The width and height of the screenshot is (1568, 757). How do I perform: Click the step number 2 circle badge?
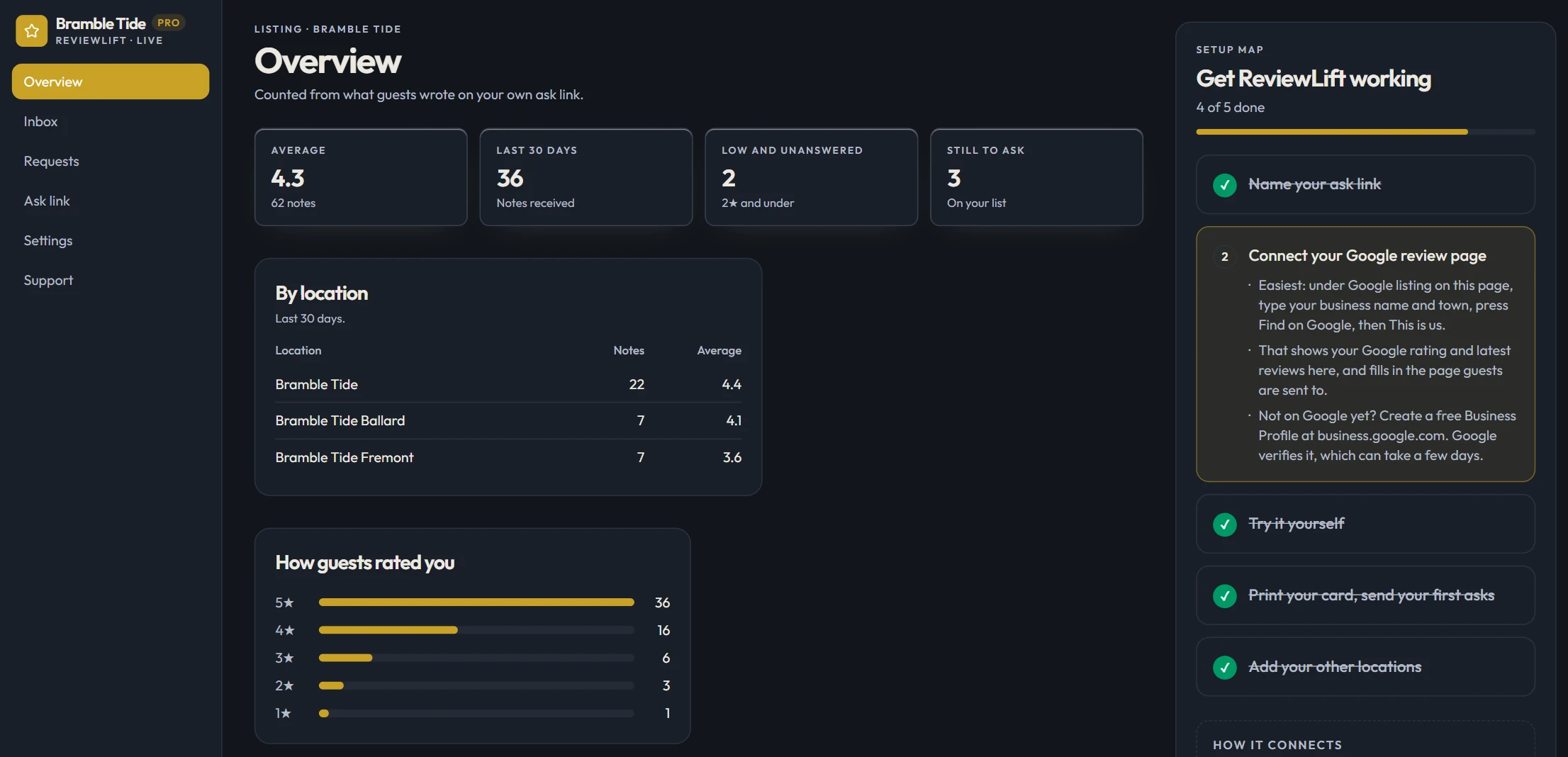1224,257
